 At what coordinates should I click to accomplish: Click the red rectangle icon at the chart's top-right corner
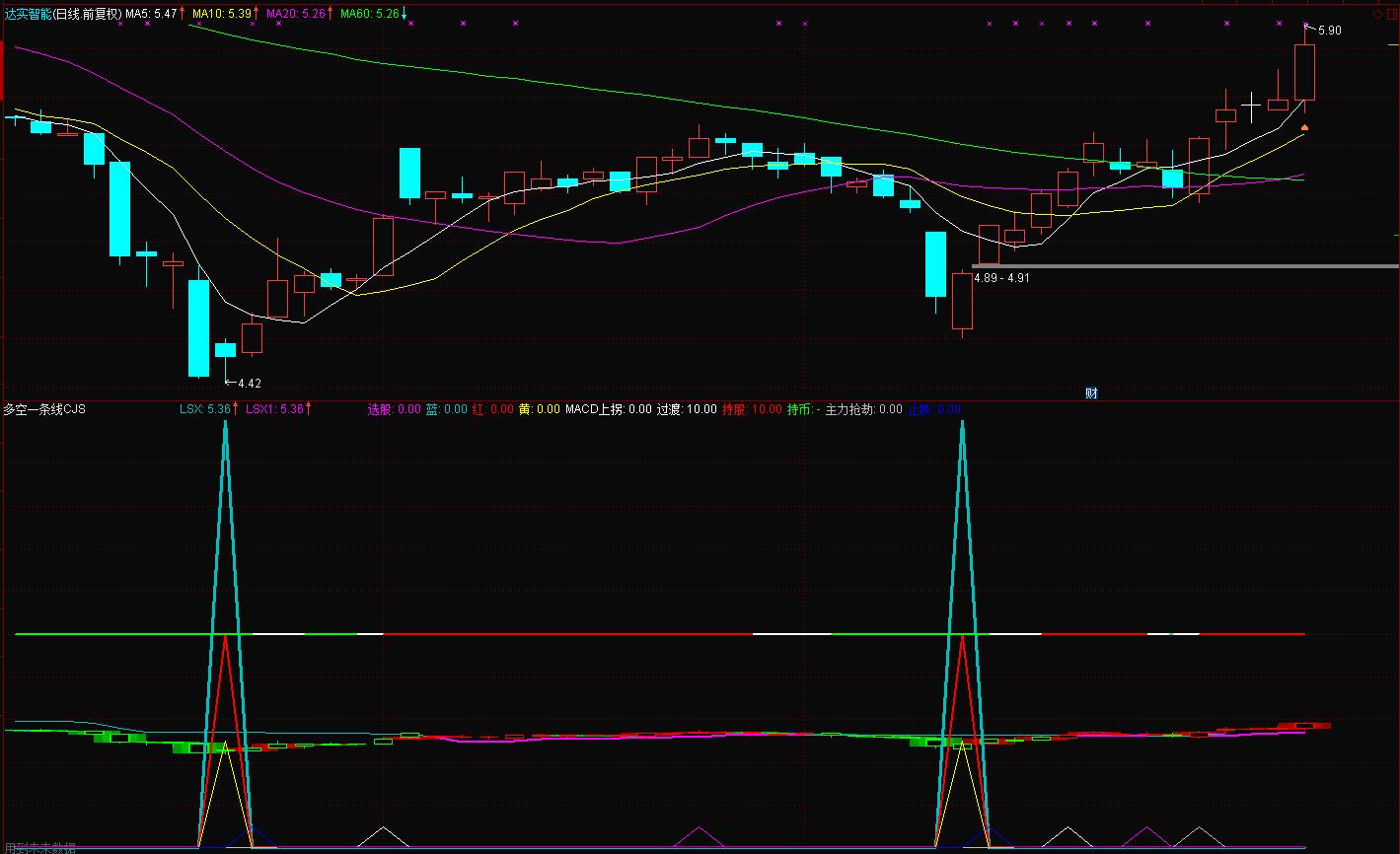1391,14
